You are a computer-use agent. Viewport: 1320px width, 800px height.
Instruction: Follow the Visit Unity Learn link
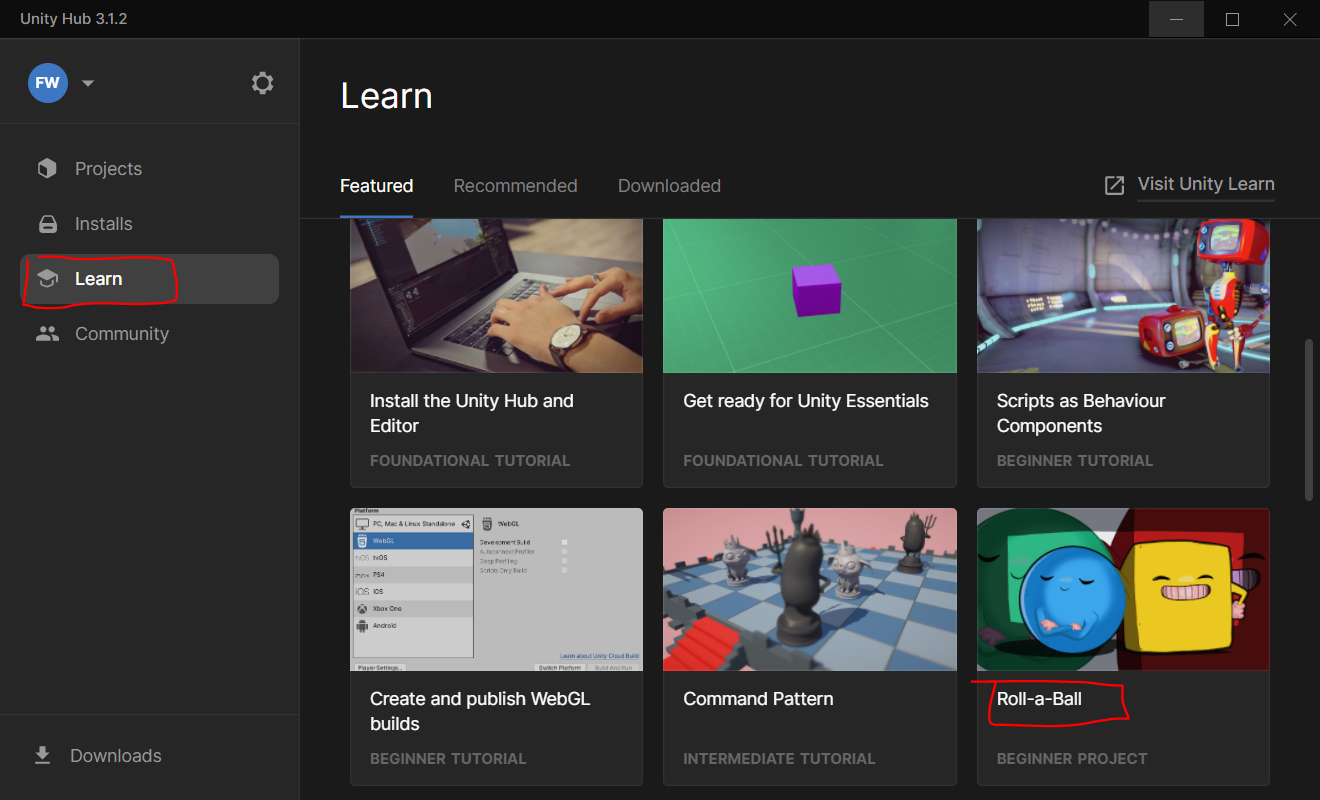click(1206, 184)
